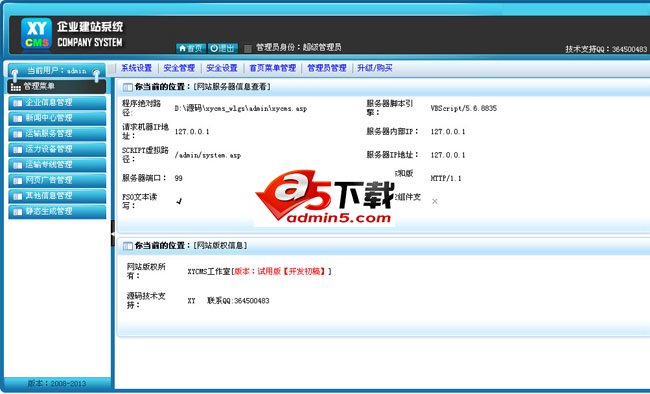Click the 管理菜单 header icon
This screenshot has height=394, width=650.
(16, 87)
